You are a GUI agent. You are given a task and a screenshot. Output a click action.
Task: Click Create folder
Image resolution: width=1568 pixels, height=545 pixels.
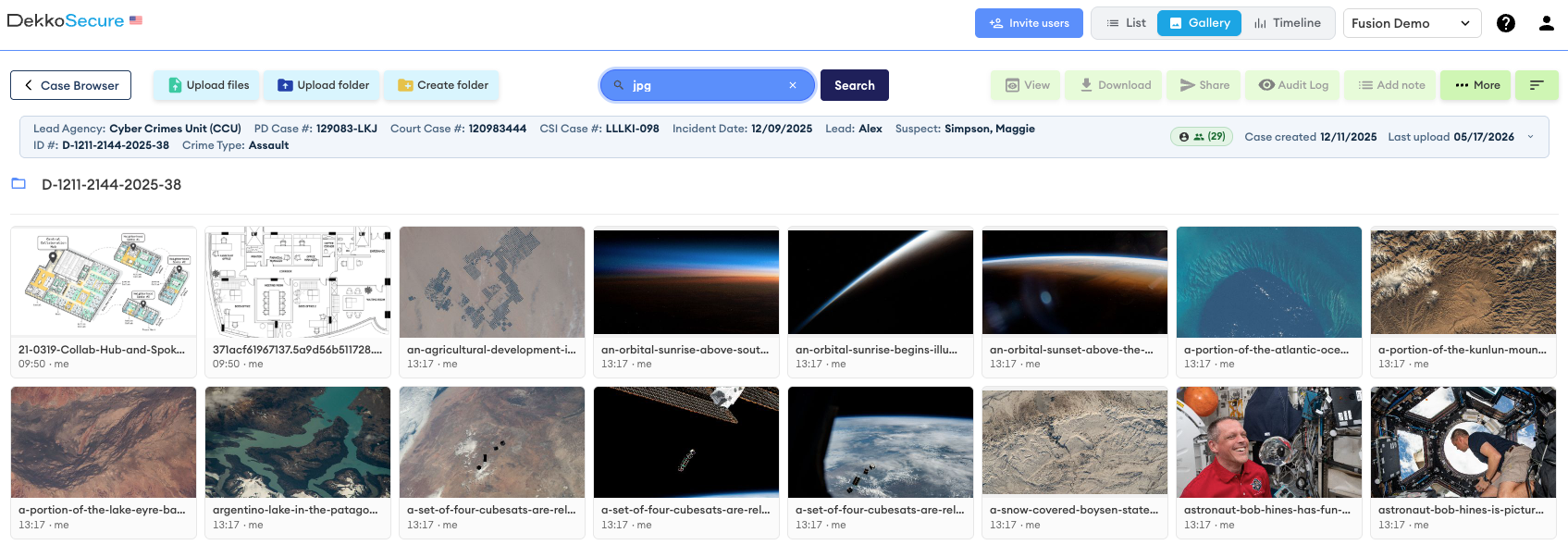442,85
